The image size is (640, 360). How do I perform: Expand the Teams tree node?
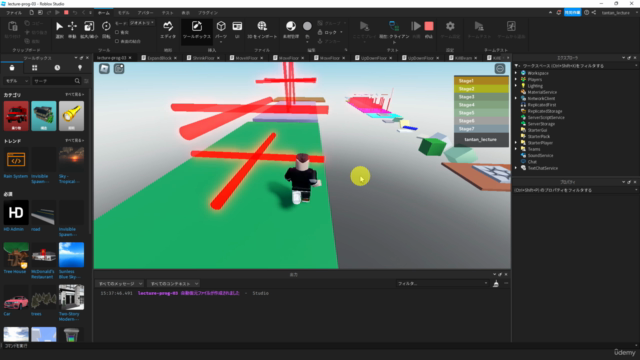coord(516,149)
